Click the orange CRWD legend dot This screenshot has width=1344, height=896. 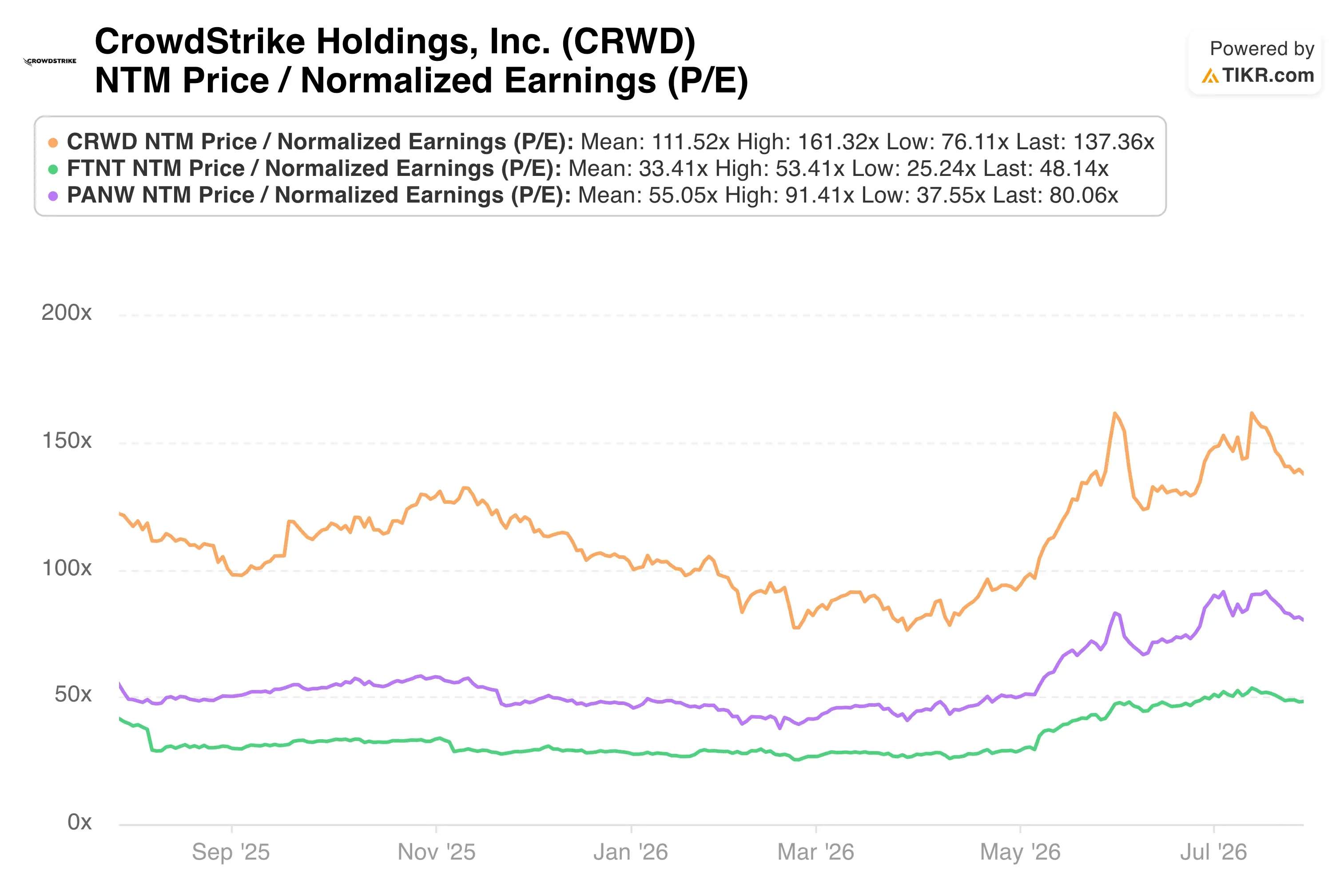click(53, 142)
